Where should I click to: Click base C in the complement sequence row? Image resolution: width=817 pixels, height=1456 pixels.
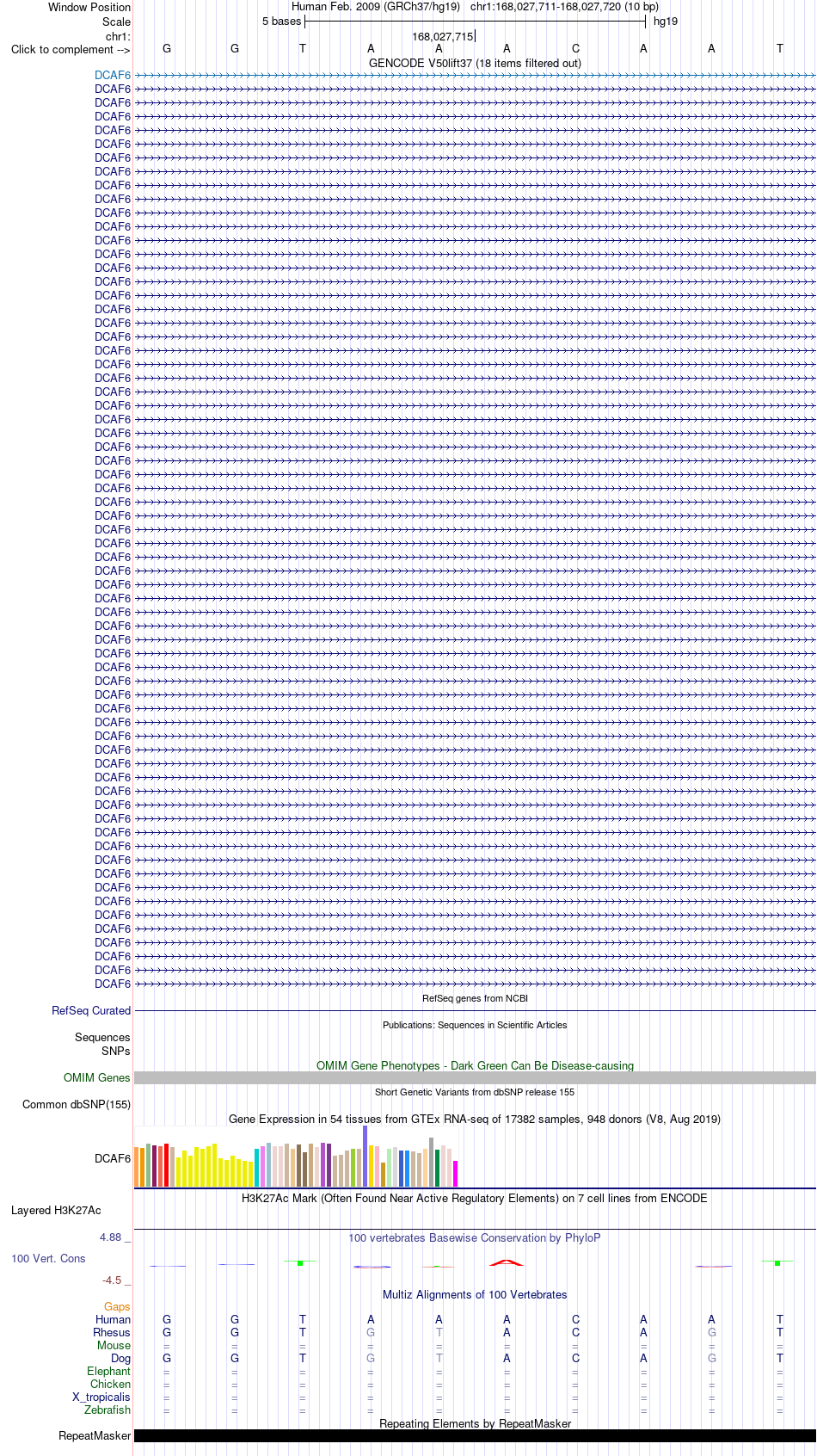click(x=575, y=49)
